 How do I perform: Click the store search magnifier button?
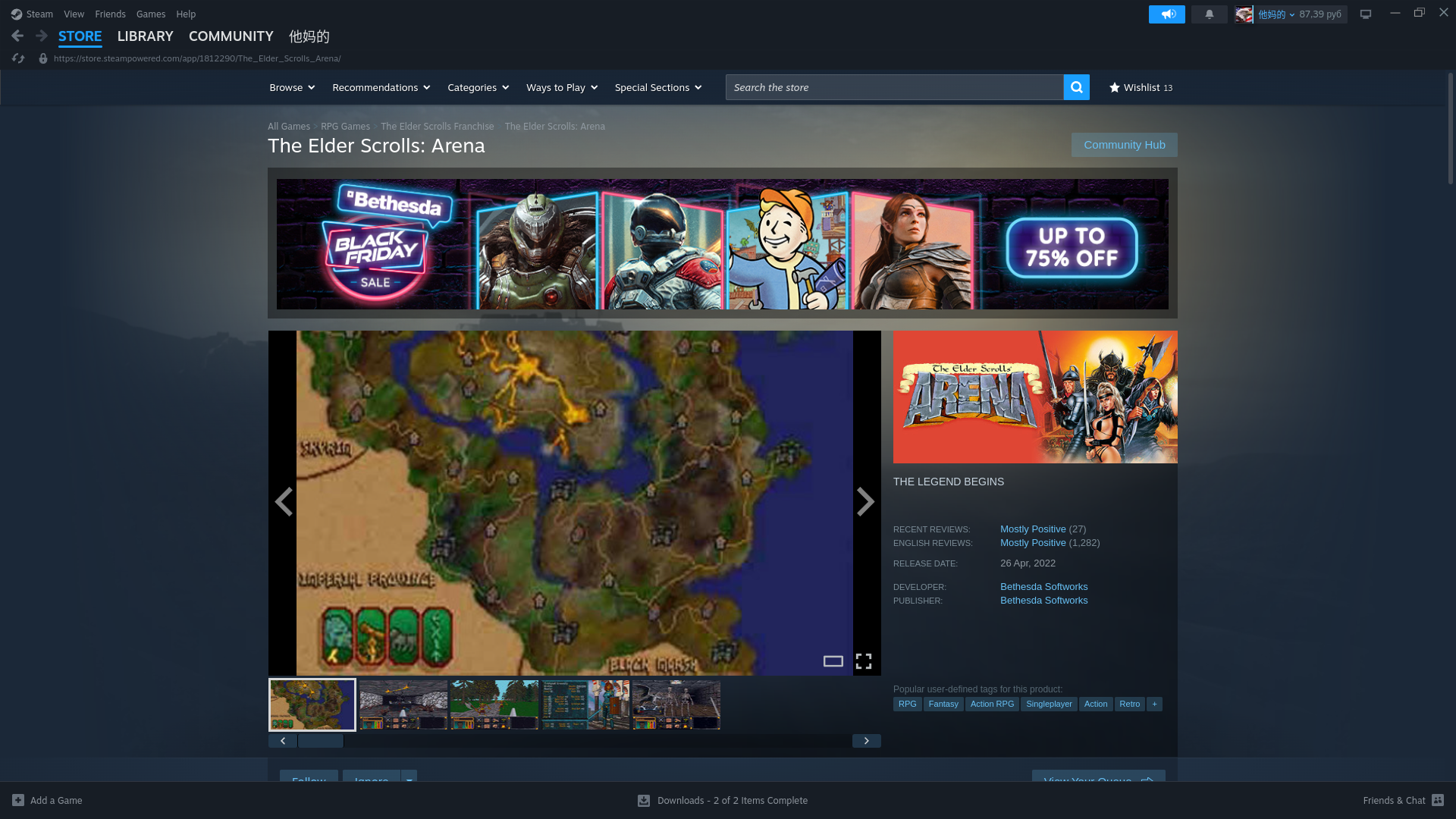click(1076, 87)
